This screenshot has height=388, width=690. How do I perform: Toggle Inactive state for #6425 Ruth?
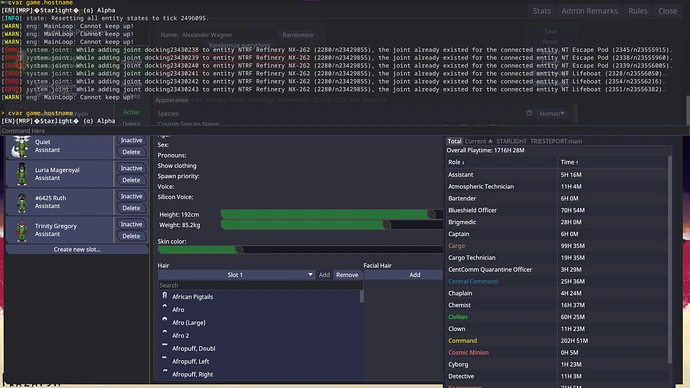131,196
